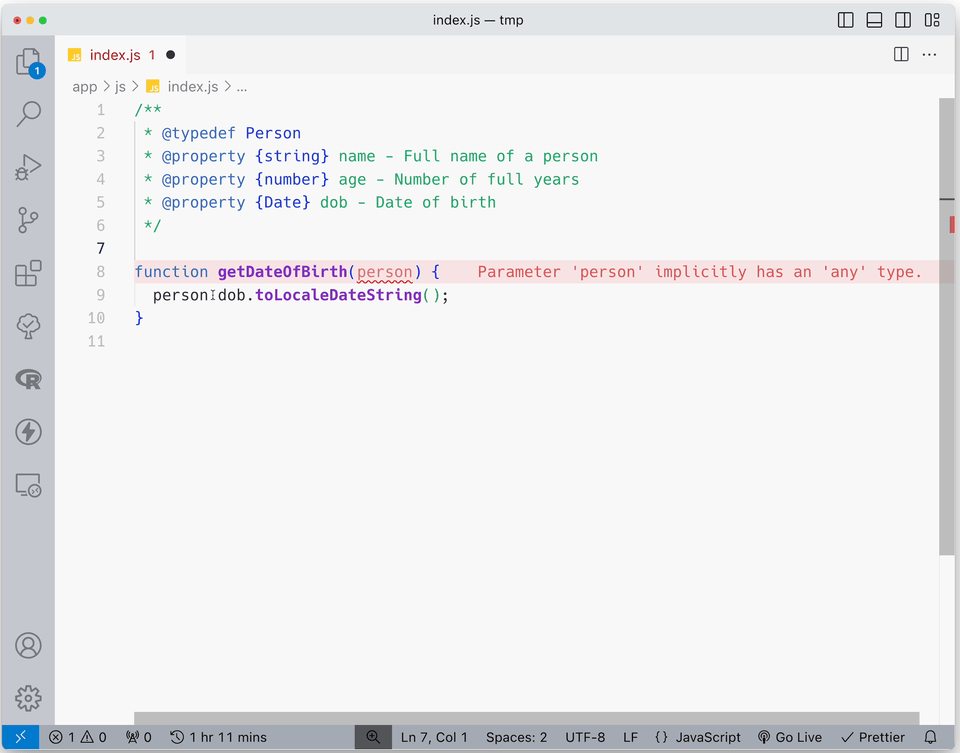Split the editor to the right
The image size is (960, 753).
901,54
